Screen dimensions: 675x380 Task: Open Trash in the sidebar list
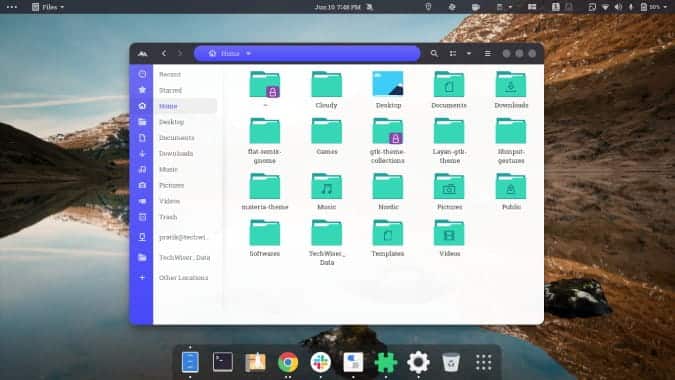(168, 217)
